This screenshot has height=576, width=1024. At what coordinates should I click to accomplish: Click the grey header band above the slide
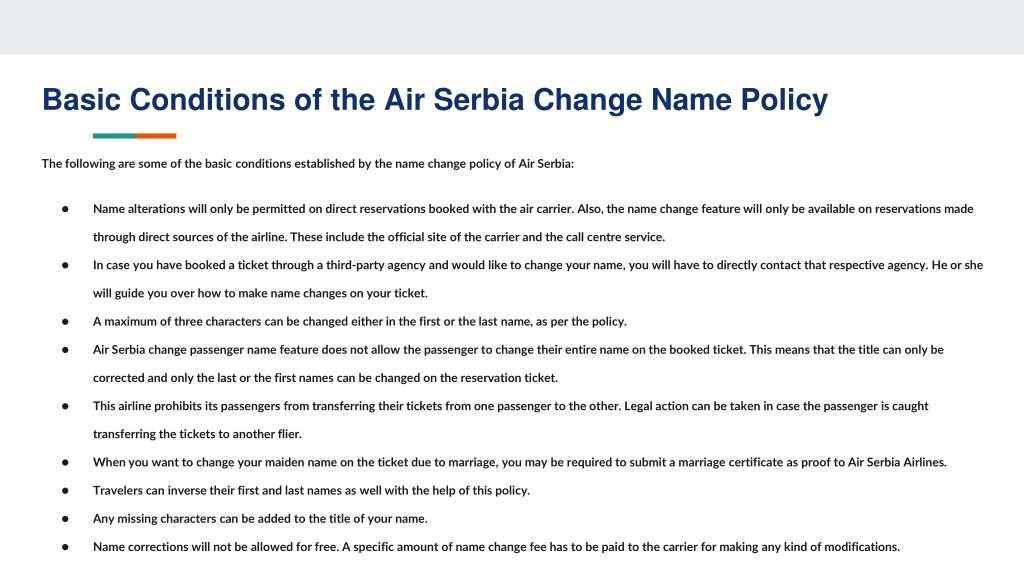coord(512,27)
